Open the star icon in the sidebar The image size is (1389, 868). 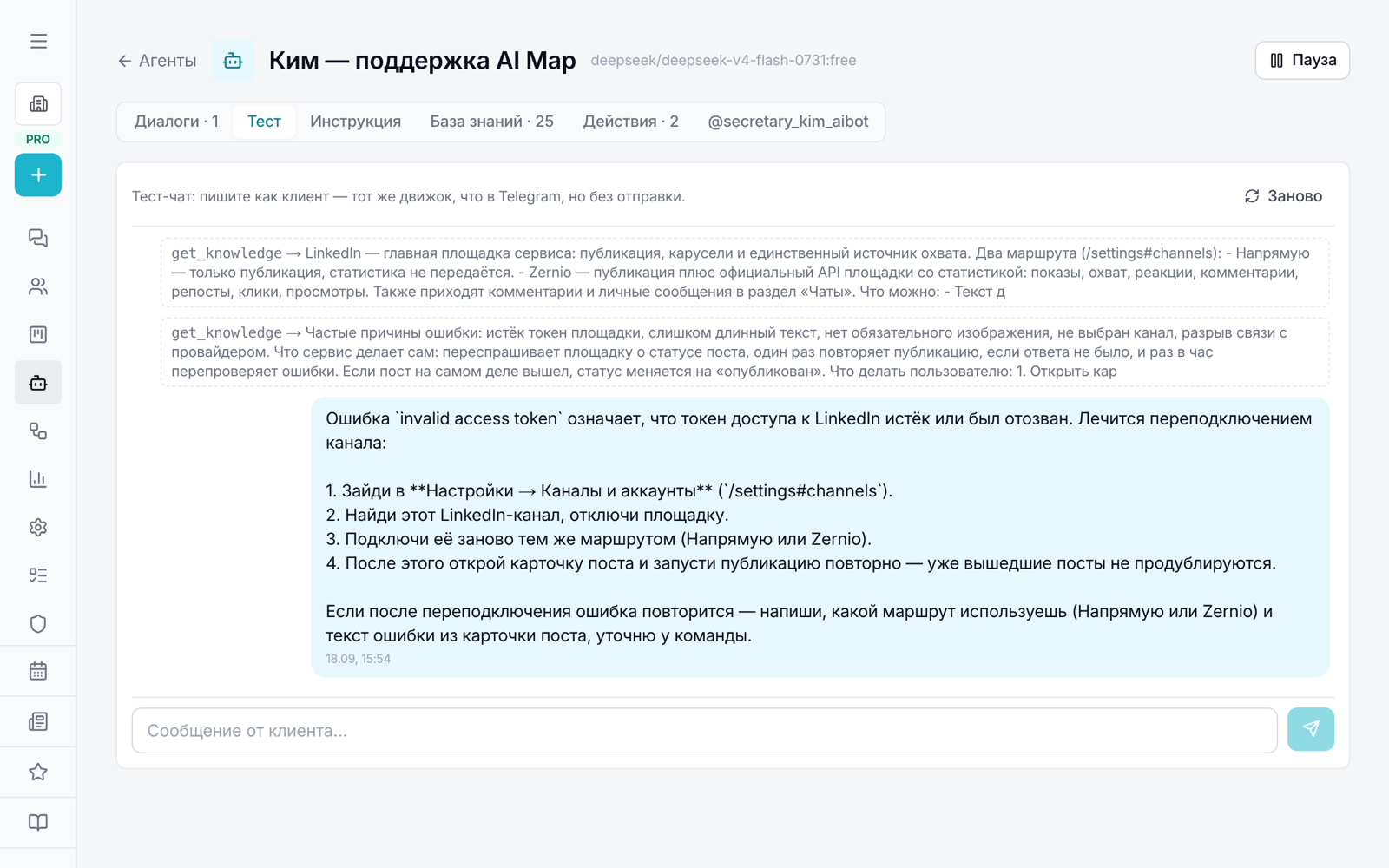[38, 772]
